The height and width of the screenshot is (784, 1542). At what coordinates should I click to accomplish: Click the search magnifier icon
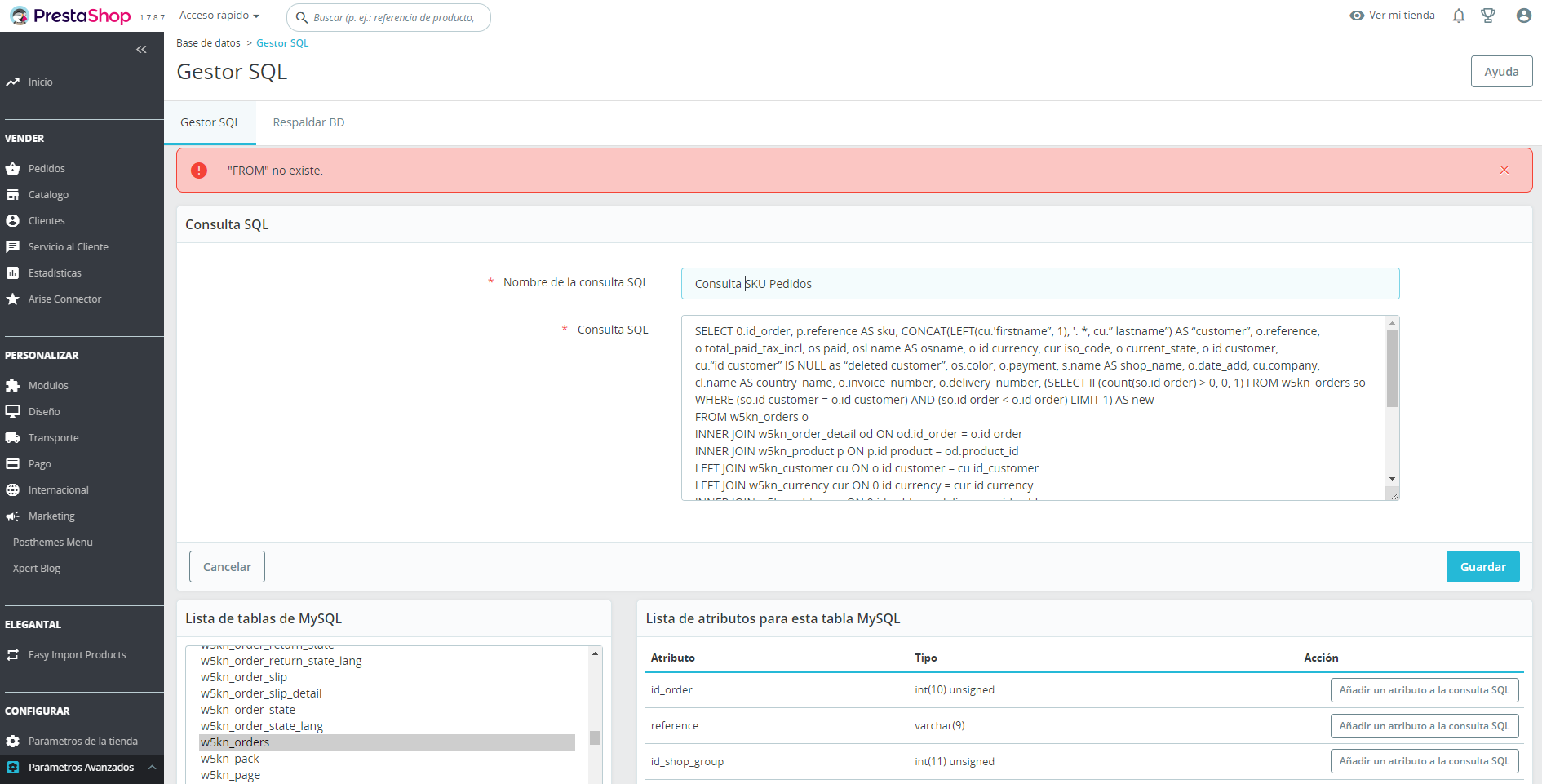302,18
